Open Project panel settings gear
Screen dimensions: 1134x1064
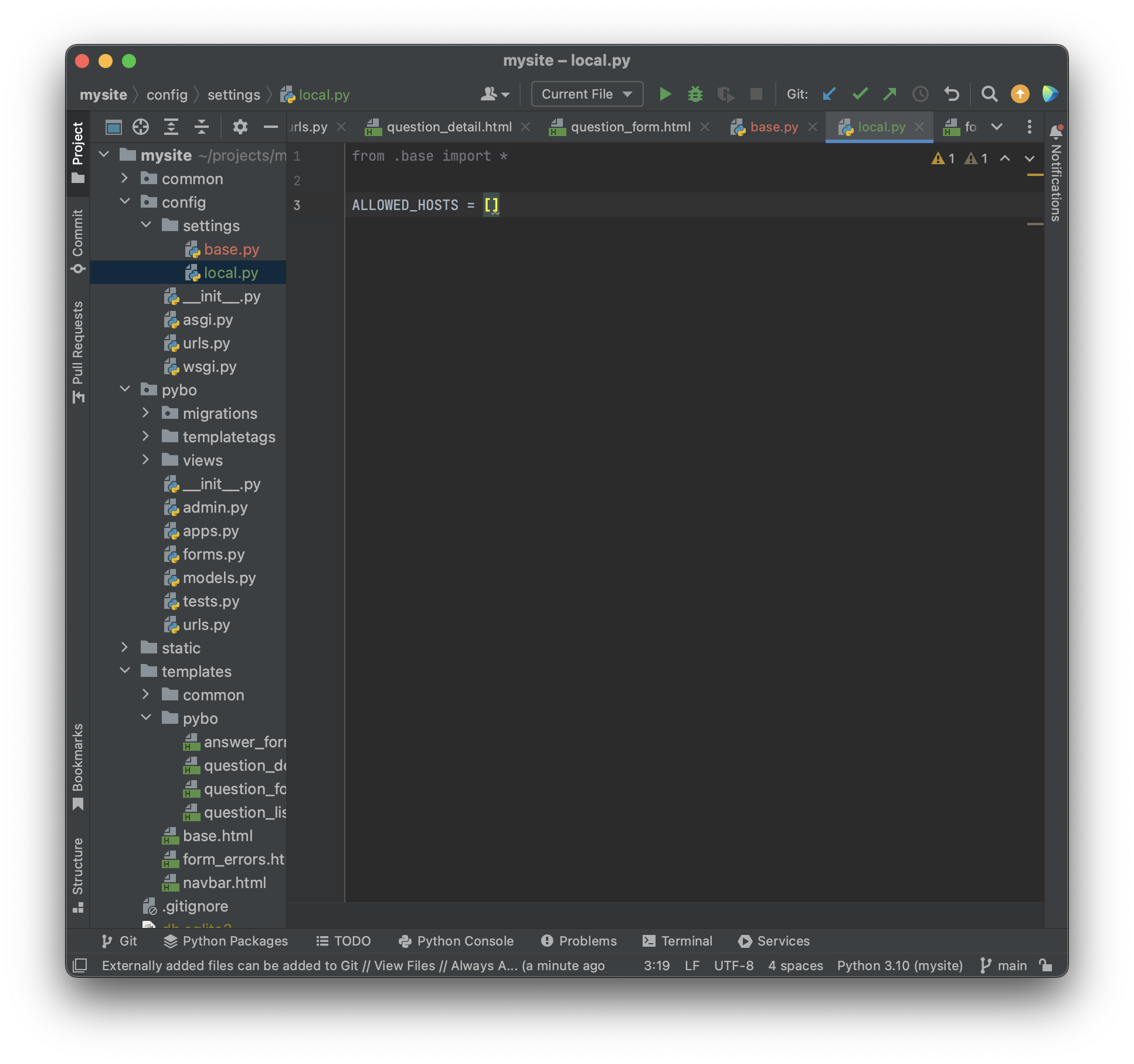pos(240,127)
